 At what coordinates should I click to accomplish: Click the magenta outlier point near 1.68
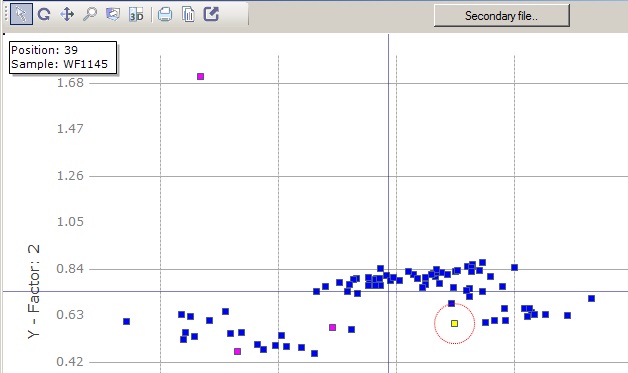click(x=201, y=77)
